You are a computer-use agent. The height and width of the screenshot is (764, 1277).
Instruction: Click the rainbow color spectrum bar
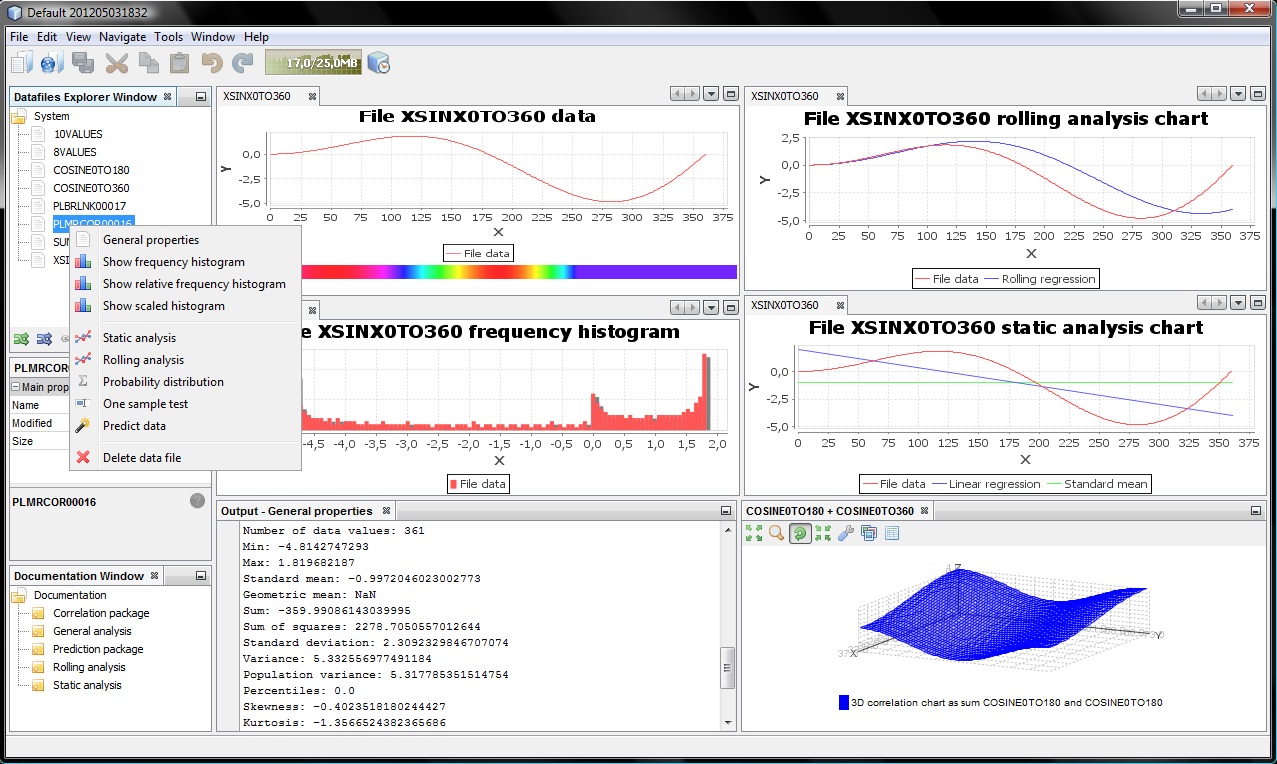coord(518,271)
